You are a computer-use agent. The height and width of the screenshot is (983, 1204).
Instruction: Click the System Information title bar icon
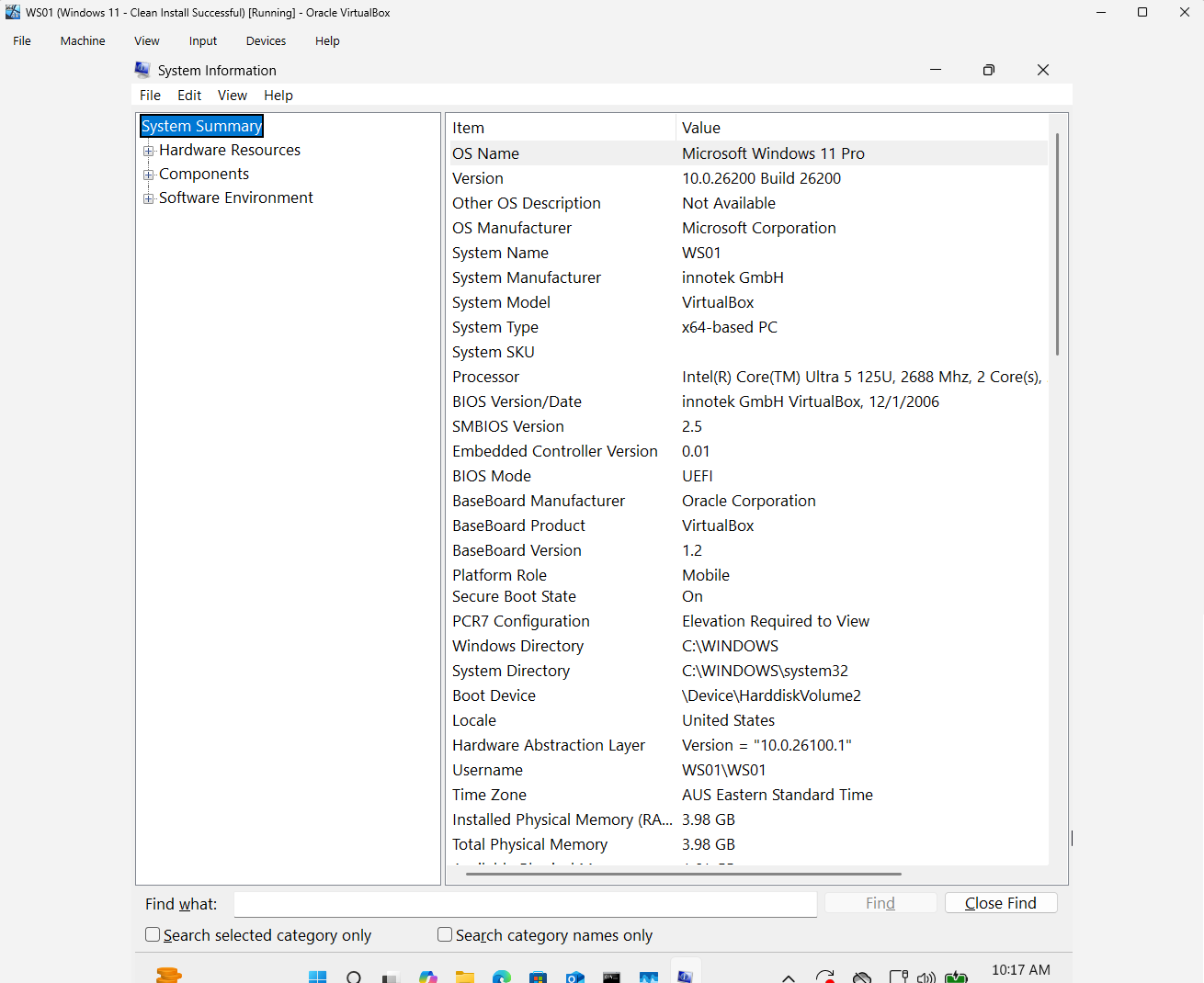tap(142, 70)
